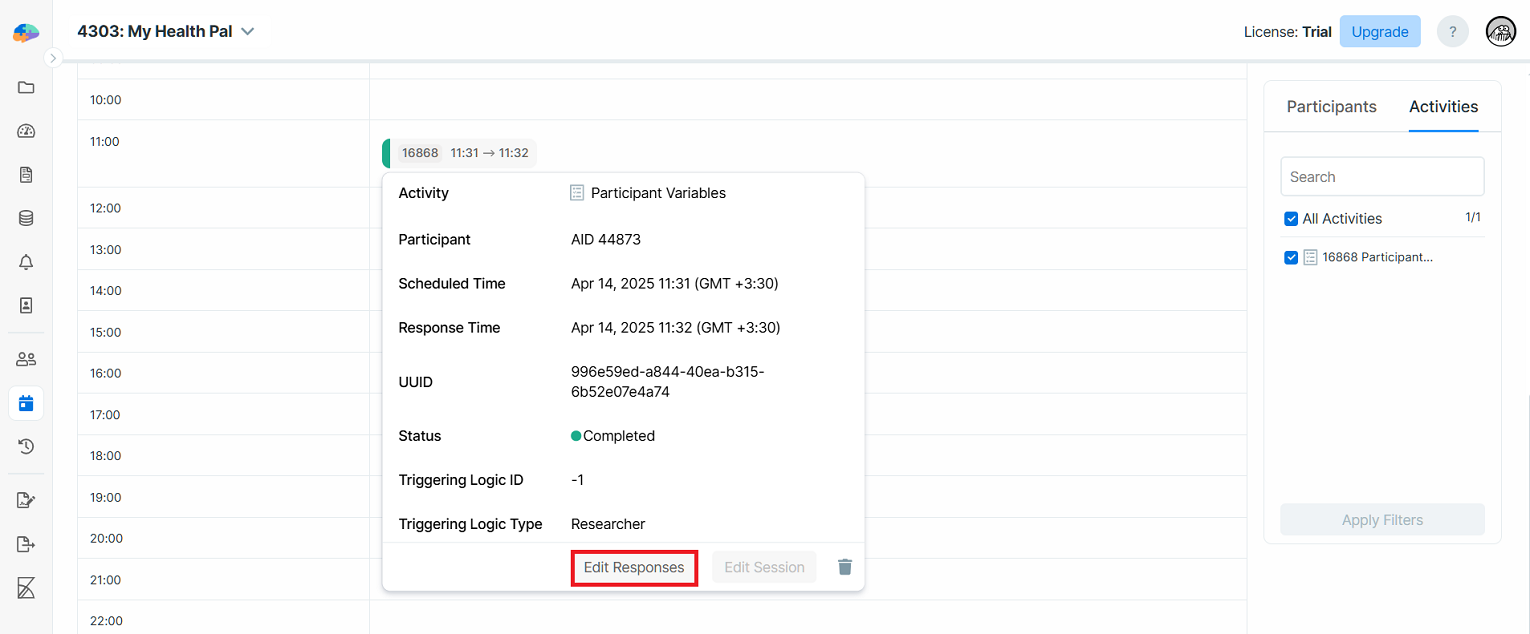Open the user profile avatar
Image resolution: width=1530 pixels, height=634 pixels.
[1501, 32]
